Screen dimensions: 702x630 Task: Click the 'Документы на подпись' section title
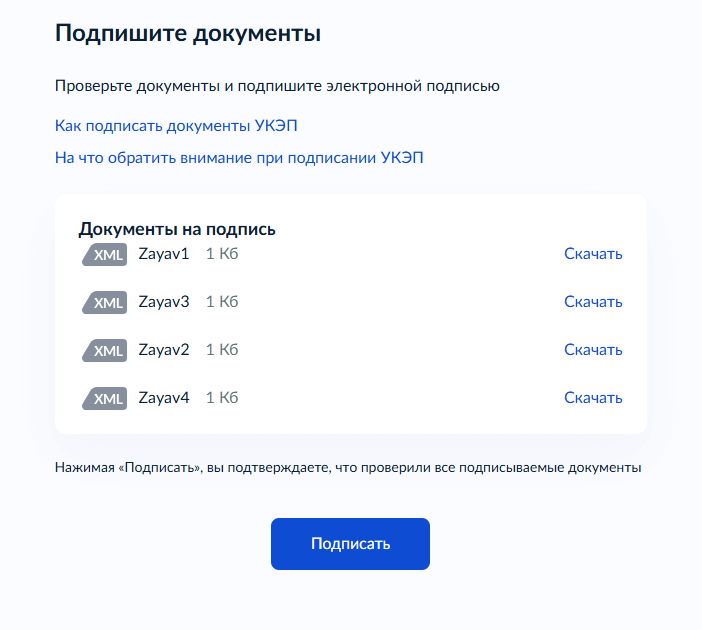pyautogui.click(x=177, y=229)
